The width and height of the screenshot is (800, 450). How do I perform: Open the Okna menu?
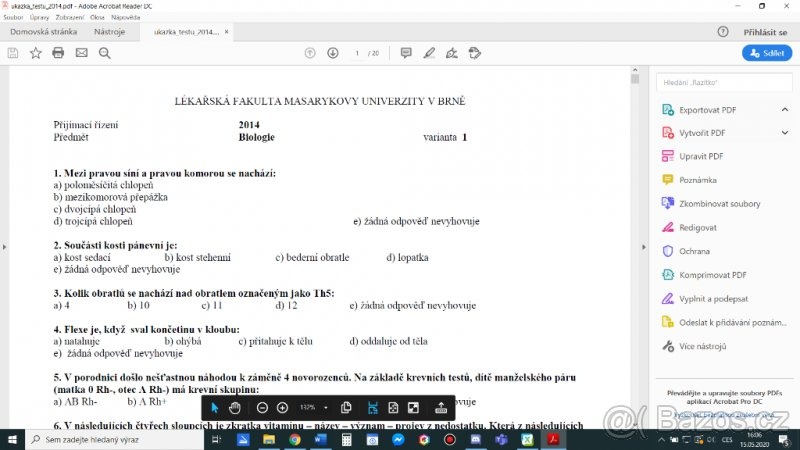[x=97, y=17]
